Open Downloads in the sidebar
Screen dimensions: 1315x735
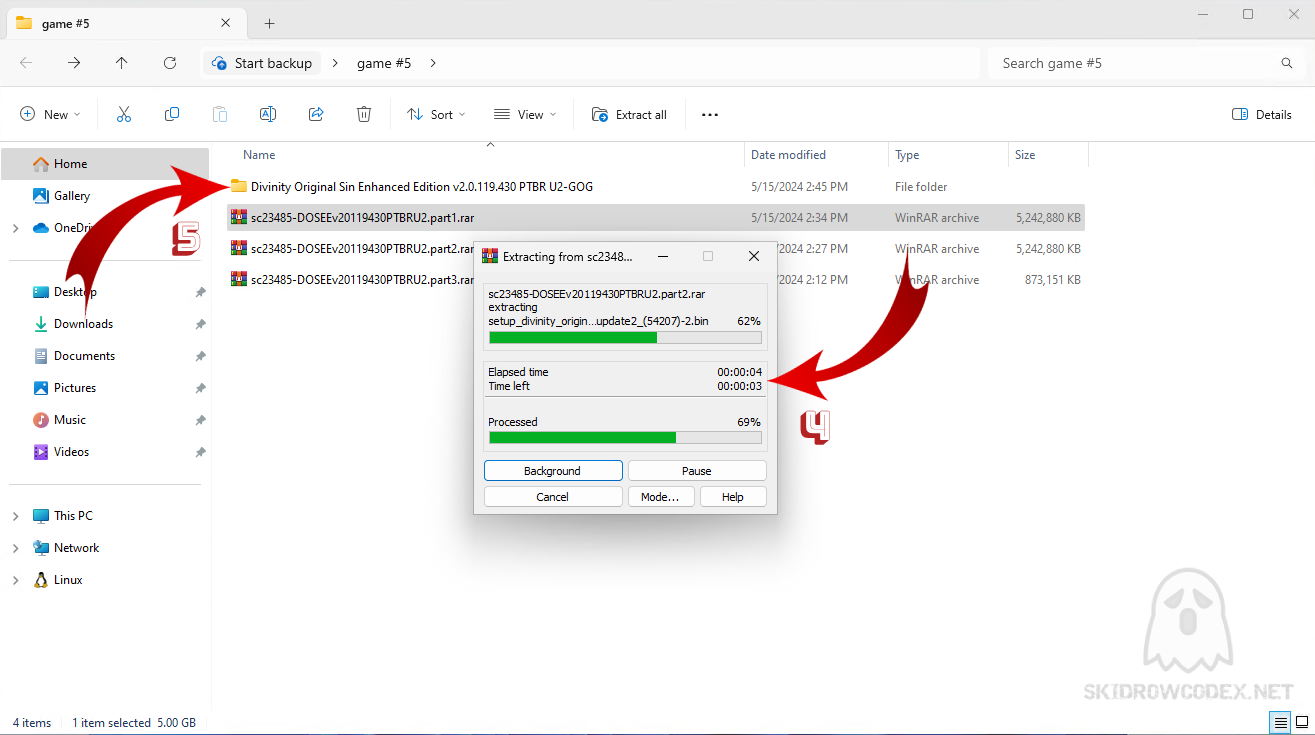tap(83, 324)
